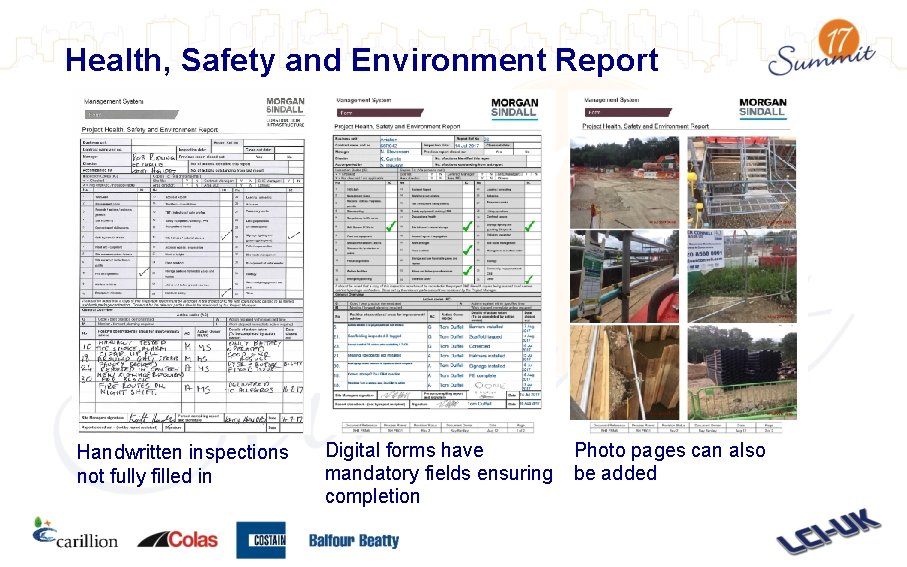This screenshot has width=907, height=567.
Task: Open the construction site road photo
Action: pos(624,182)
